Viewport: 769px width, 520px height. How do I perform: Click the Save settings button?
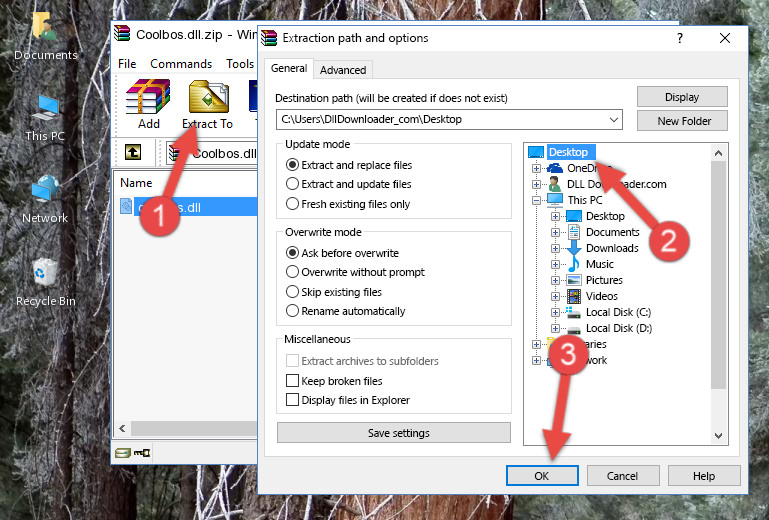click(394, 433)
